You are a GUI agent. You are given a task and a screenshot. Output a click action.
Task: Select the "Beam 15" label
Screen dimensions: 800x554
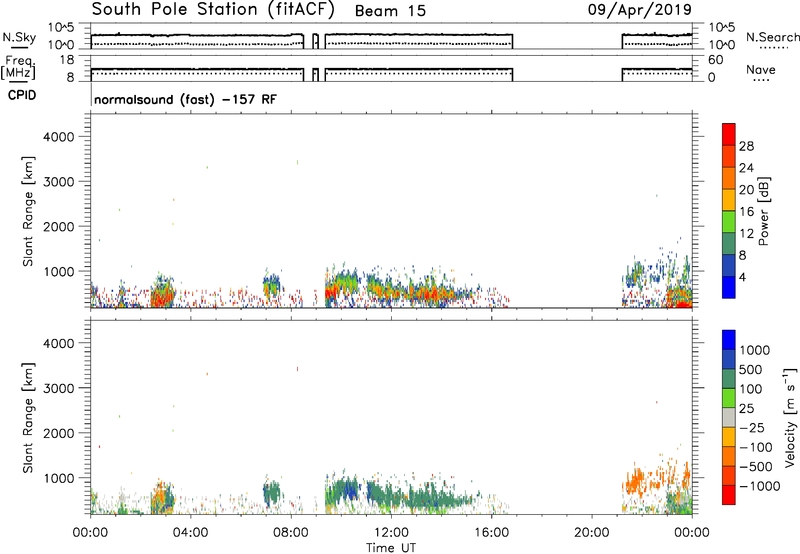coord(390,11)
